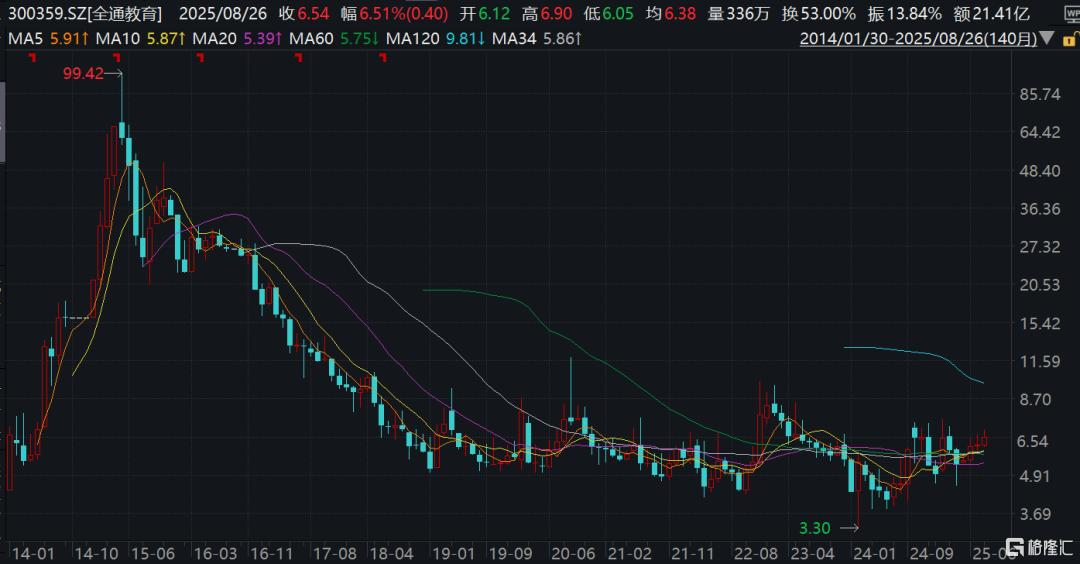Click the quote date 2025/08/26
Screen dimensions: 1080x564
[222, 14]
